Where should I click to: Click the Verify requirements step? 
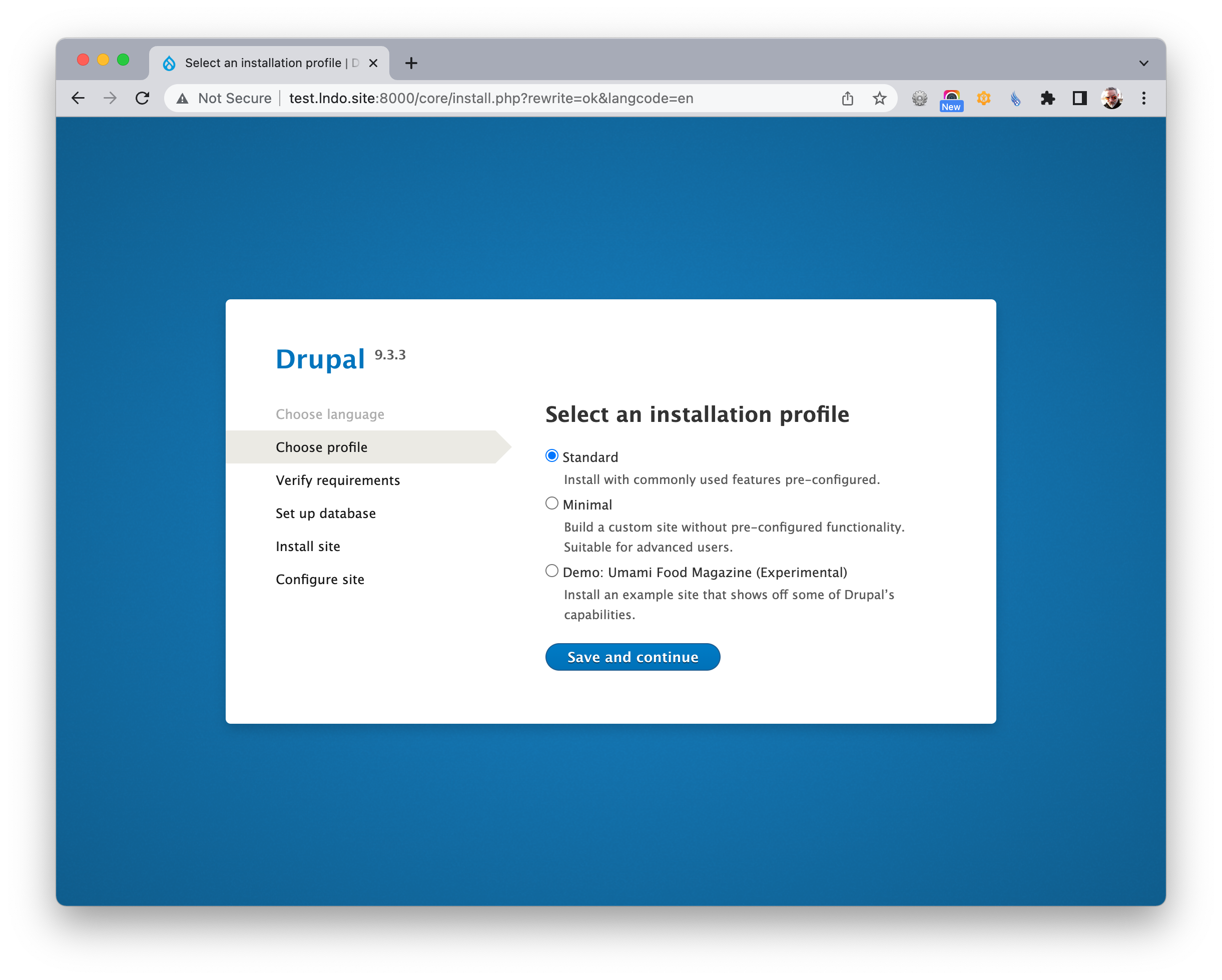[x=337, y=480]
